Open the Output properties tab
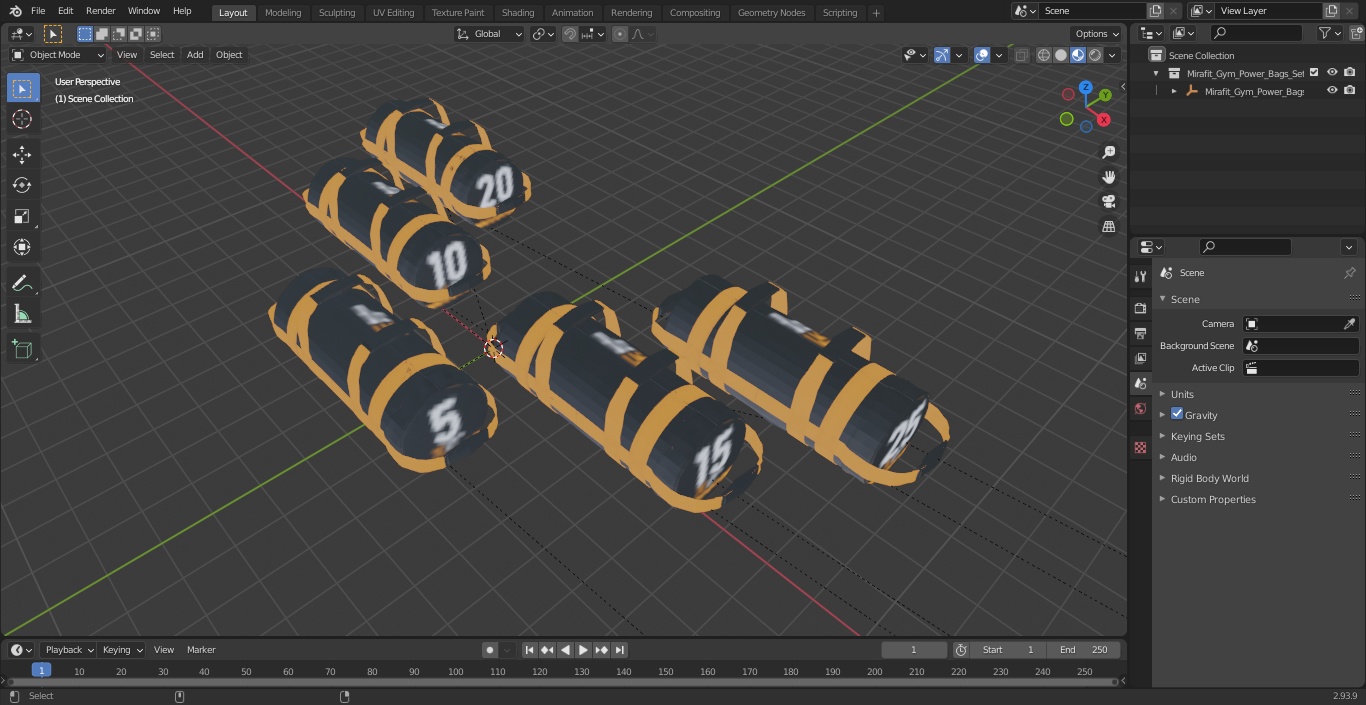1366x705 pixels. [1140, 333]
